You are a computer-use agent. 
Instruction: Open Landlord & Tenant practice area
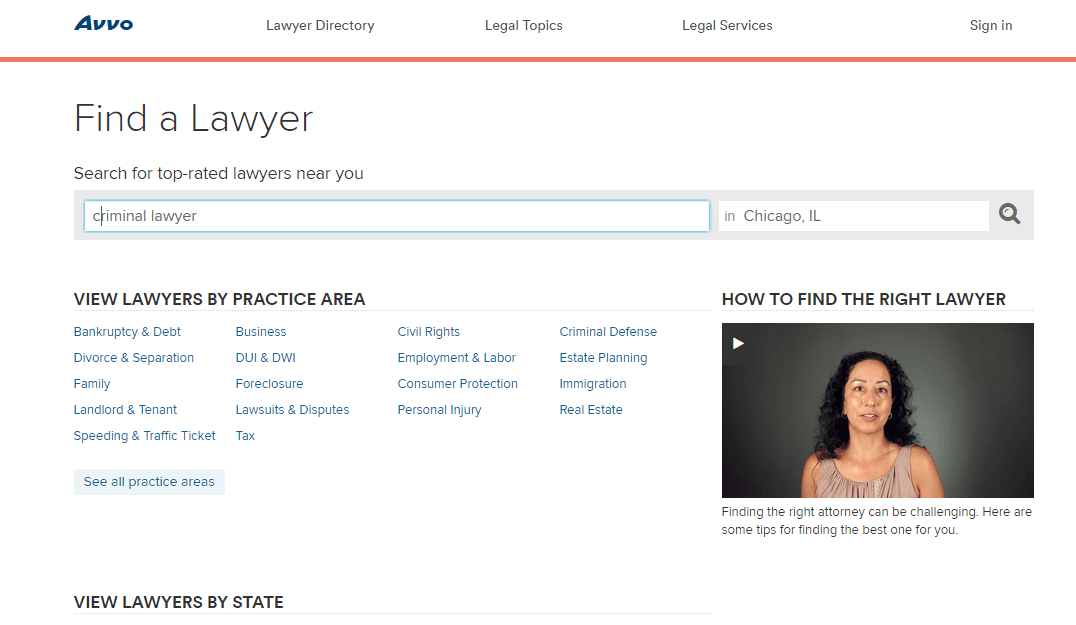125,410
